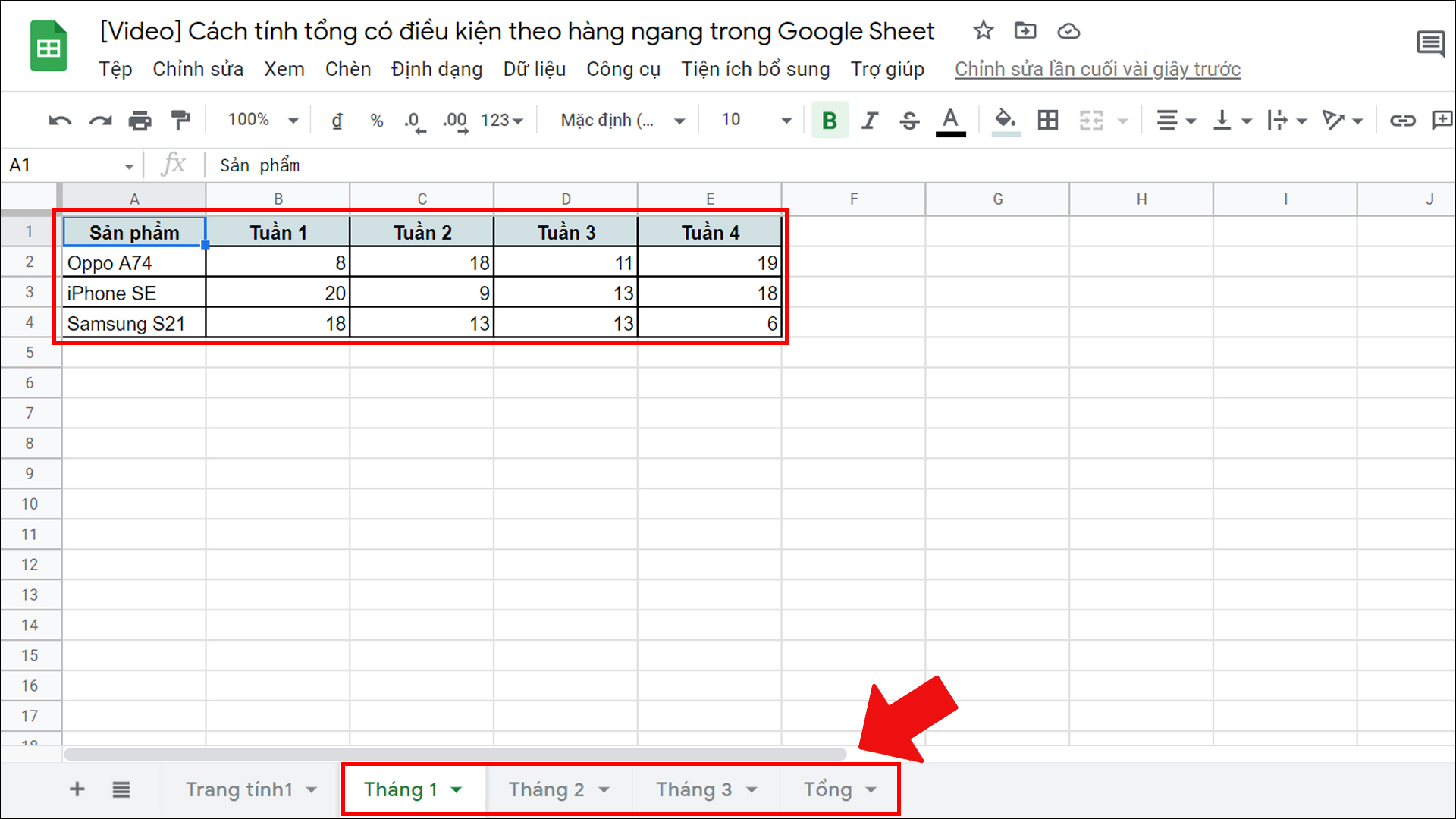Click the Print icon

tap(140, 120)
